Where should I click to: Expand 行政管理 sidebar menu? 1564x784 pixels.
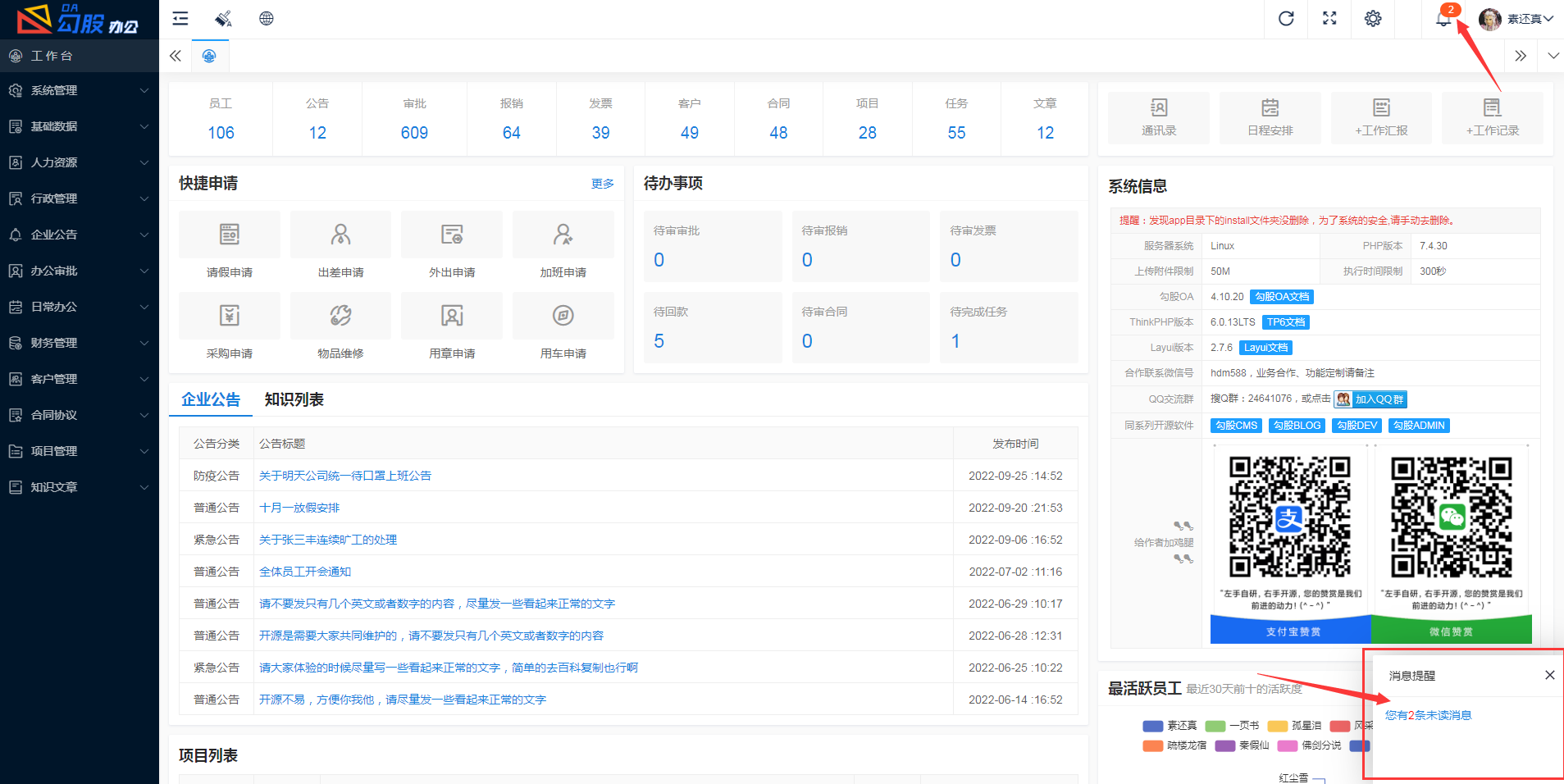[80, 198]
